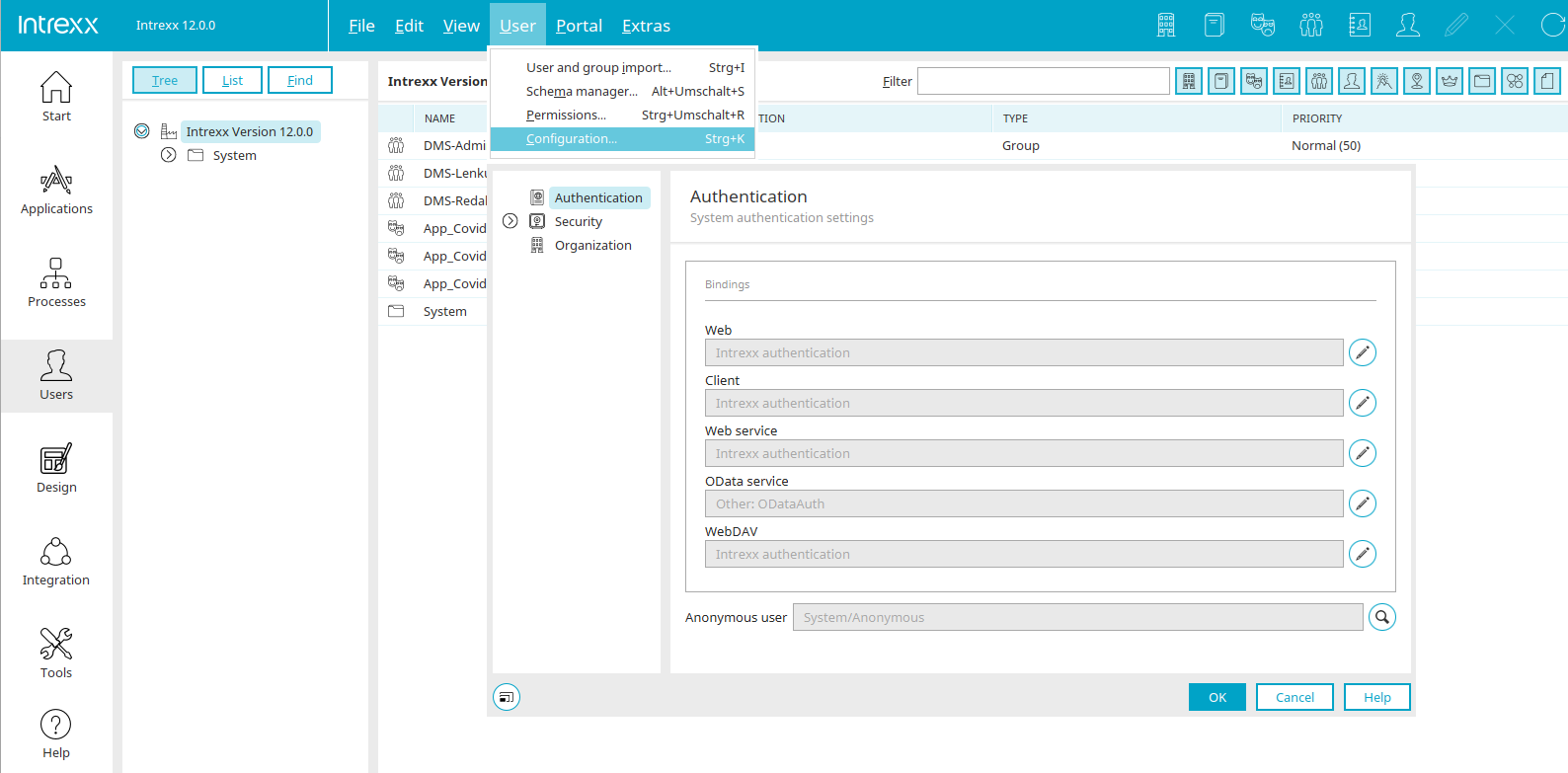Select Organization in configuration tree
The image size is (1568, 773).
click(x=592, y=245)
